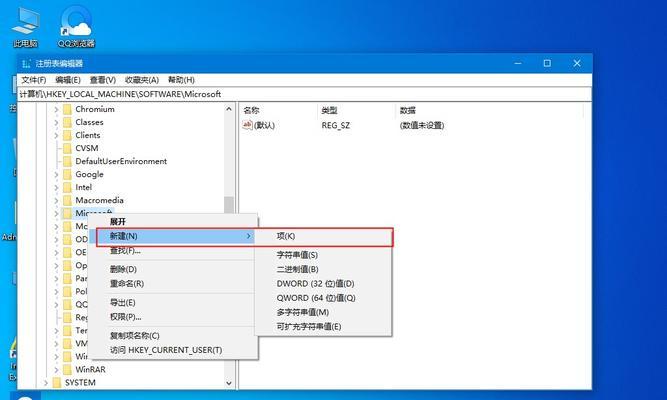The width and height of the screenshot is (667, 400).
Task: Choose 权限(P)... in the context menu
Action: coord(173,317)
